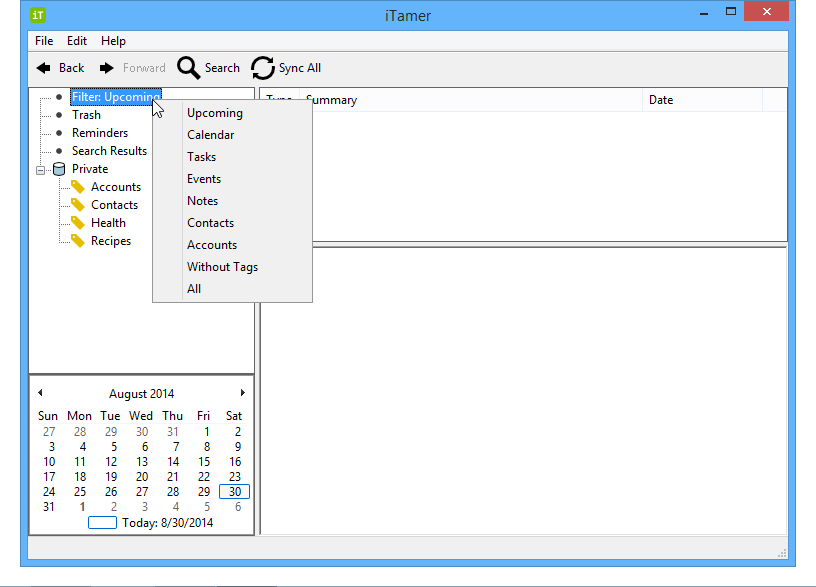The width and height of the screenshot is (816, 587).
Task: Sort by the Summary column header
Action: (471, 100)
